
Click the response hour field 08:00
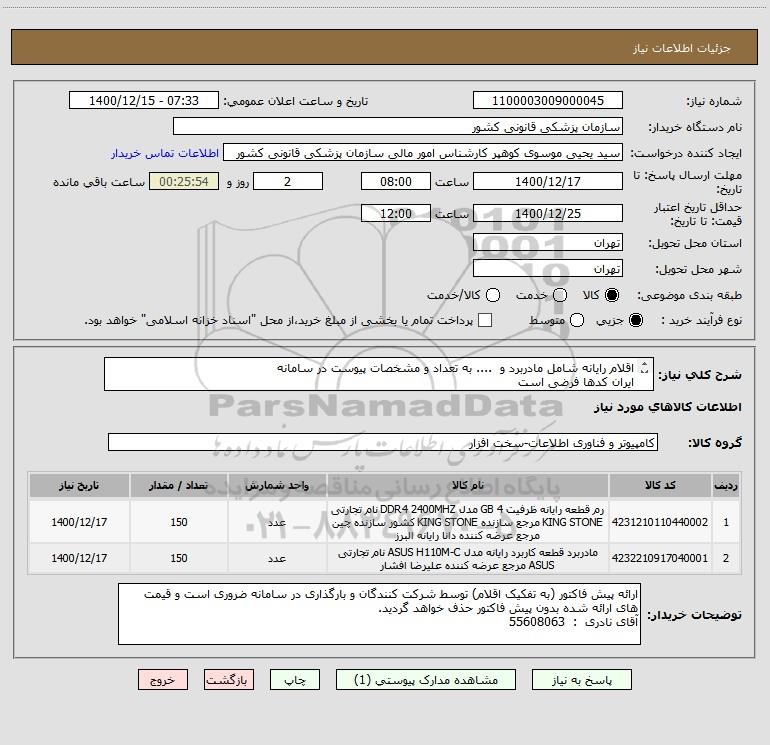click(396, 181)
